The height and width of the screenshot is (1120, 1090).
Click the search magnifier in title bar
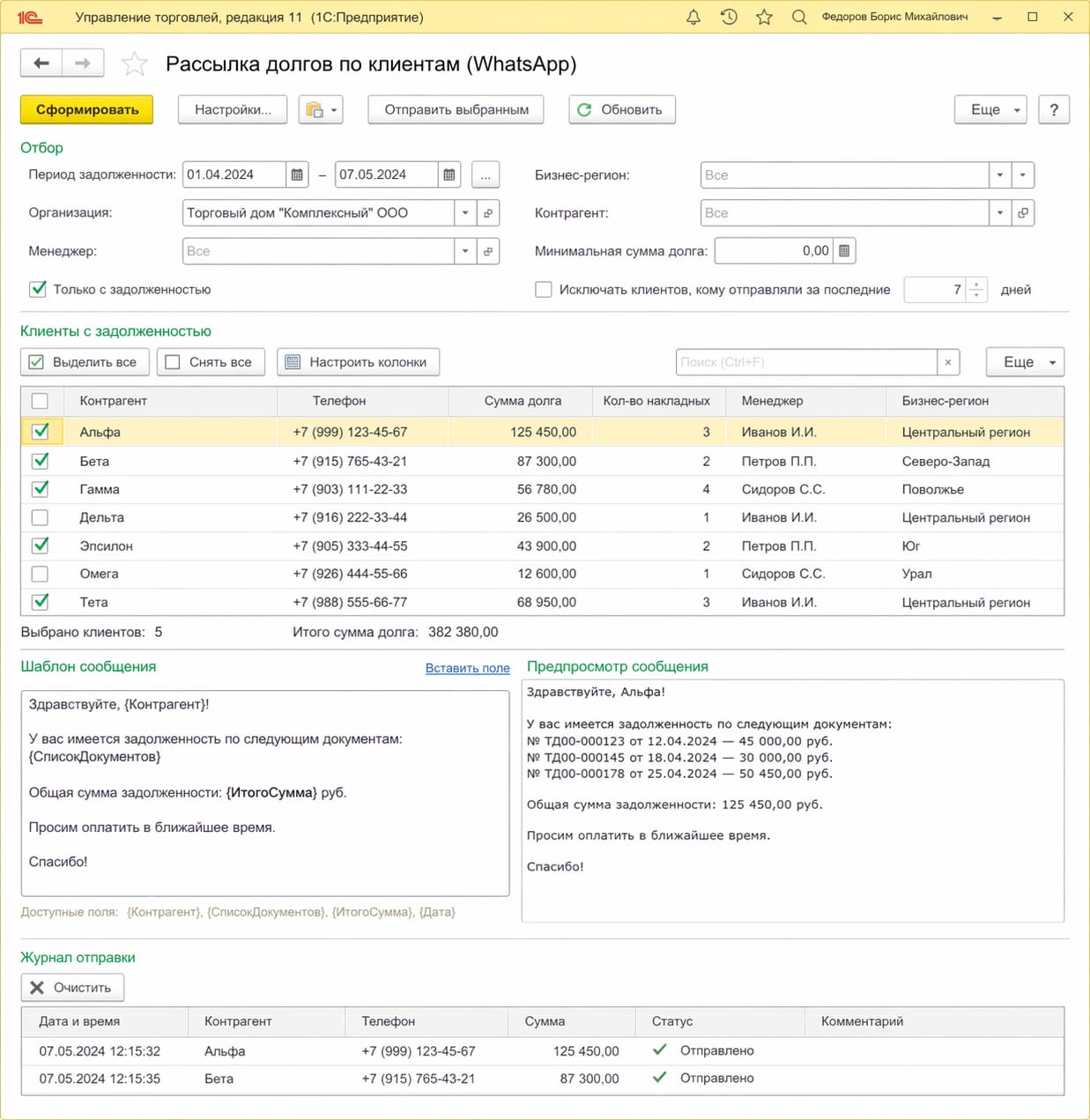(799, 17)
